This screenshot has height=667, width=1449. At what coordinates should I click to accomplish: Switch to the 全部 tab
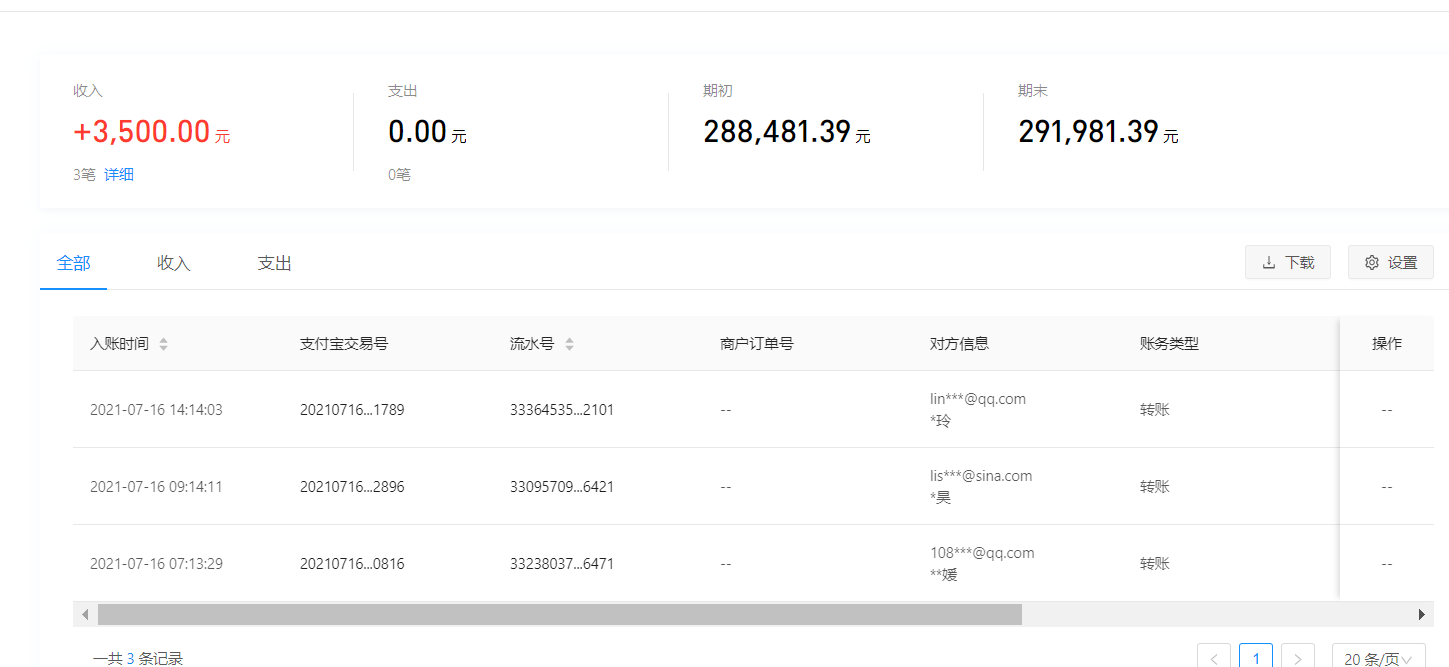click(73, 263)
